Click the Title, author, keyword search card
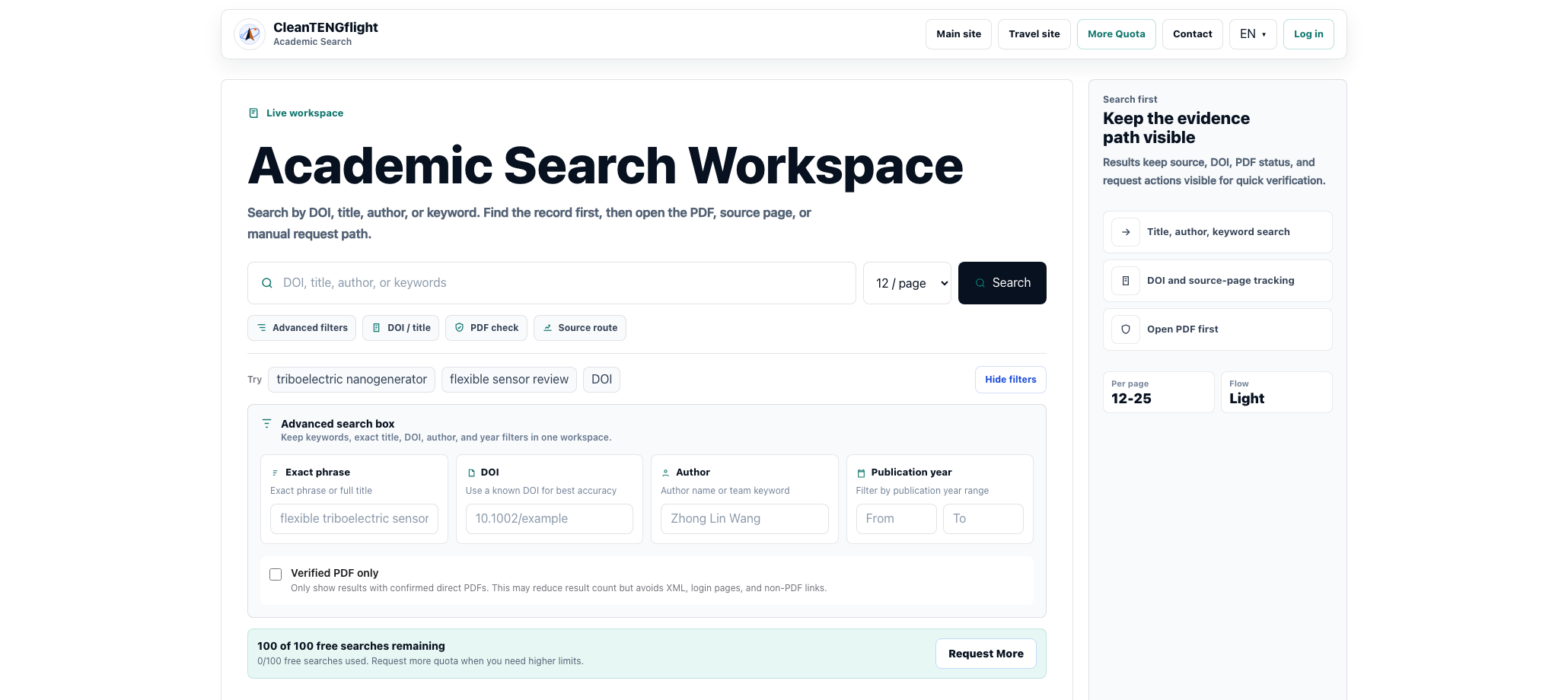 tap(1218, 232)
